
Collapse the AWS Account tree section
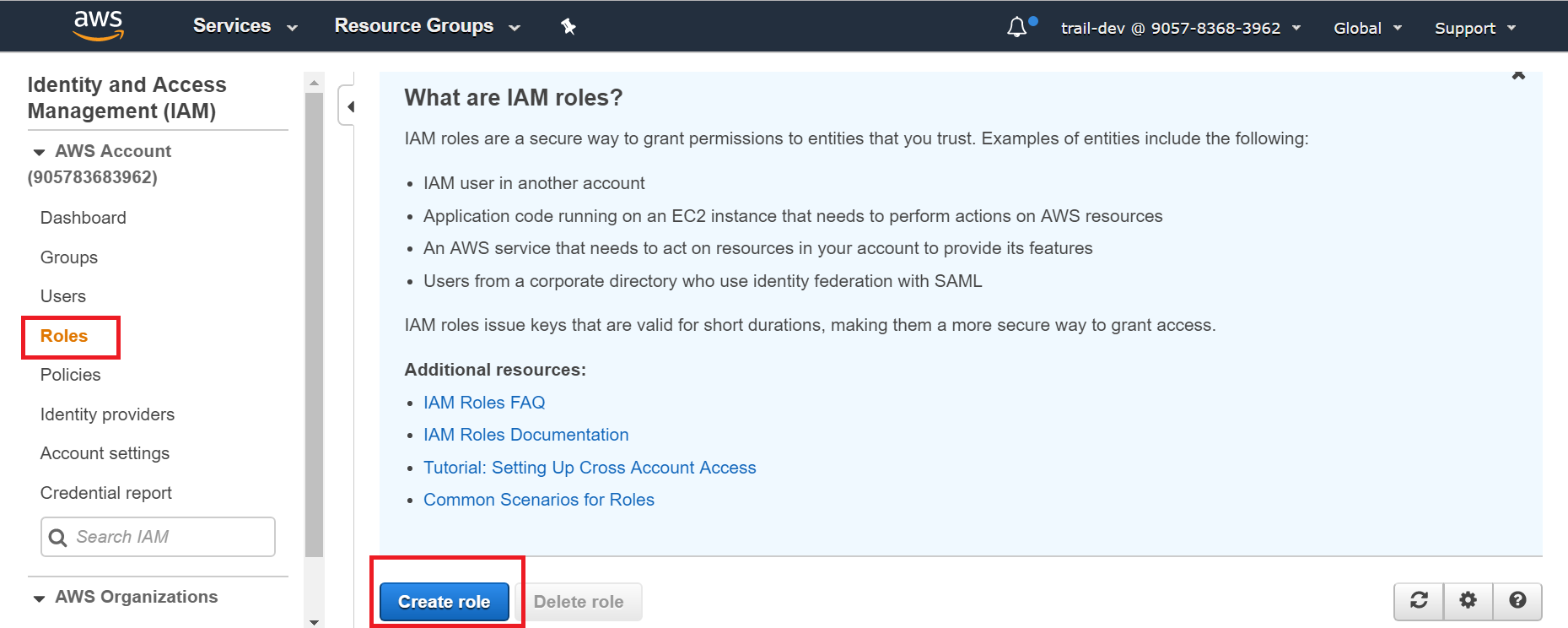tap(39, 152)
